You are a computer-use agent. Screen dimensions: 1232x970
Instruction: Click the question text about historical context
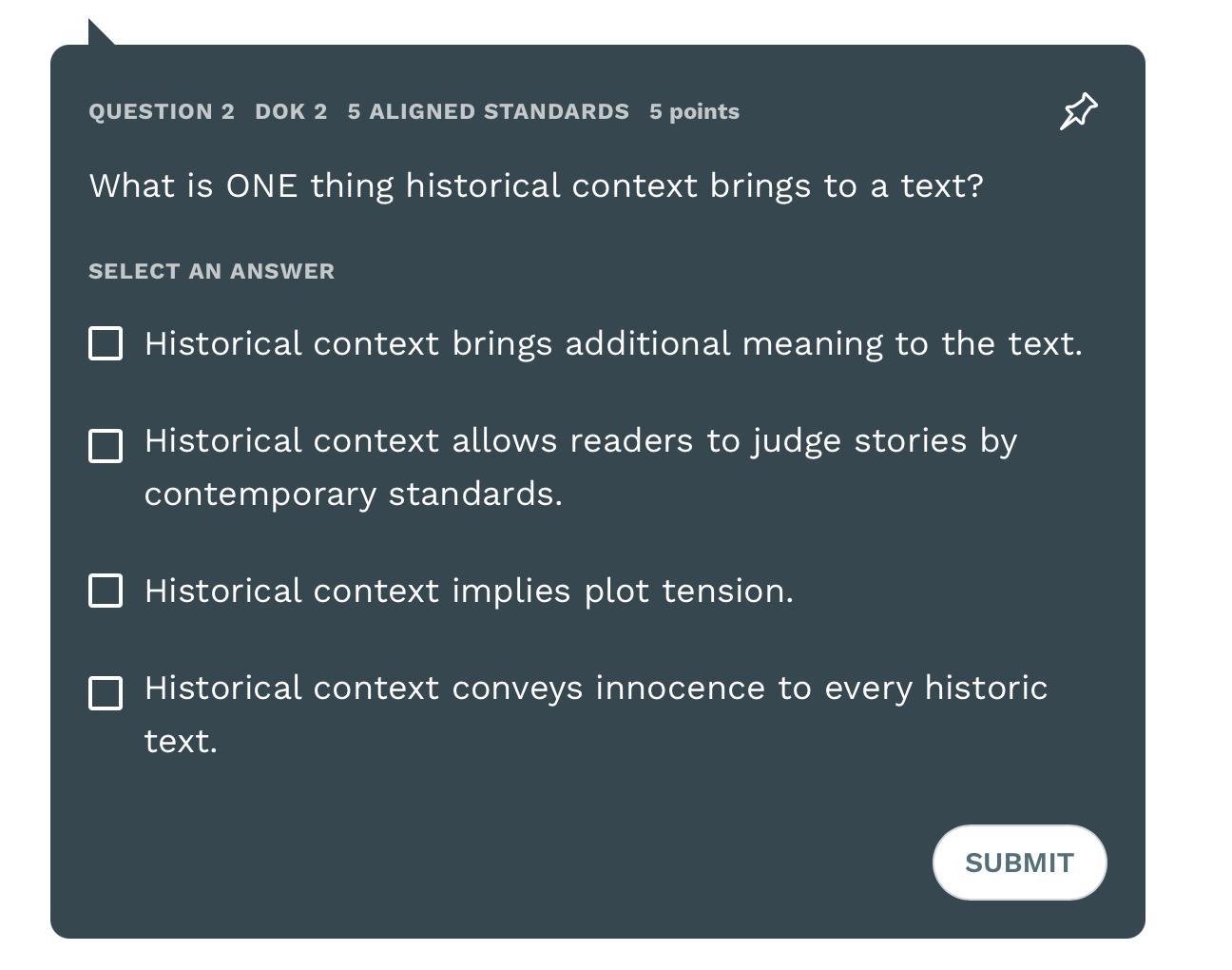[x=536, y=185]
